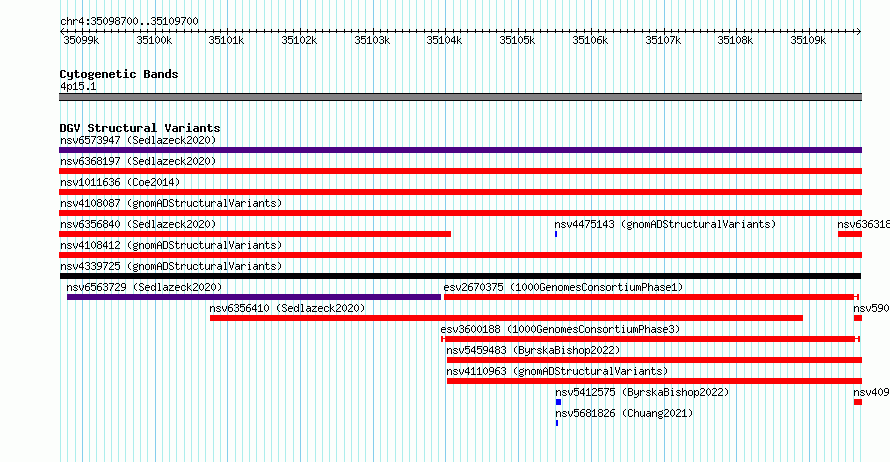The height and width of the screenshot is (462, 890).
Task: Click ruler position 35107k
Action: tap(663, 40)
